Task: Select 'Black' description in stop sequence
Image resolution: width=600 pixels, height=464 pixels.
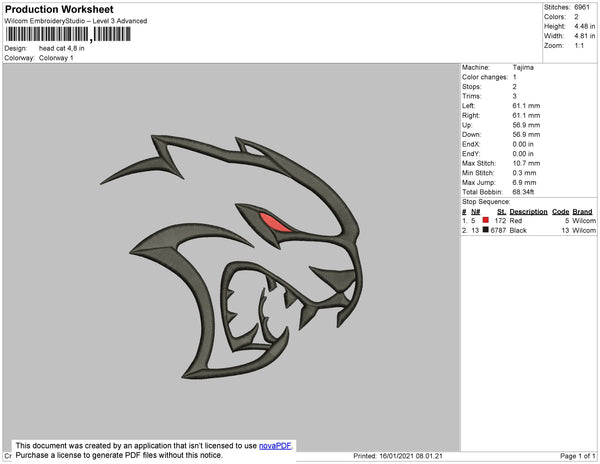Action: click(x=518, y=230)
